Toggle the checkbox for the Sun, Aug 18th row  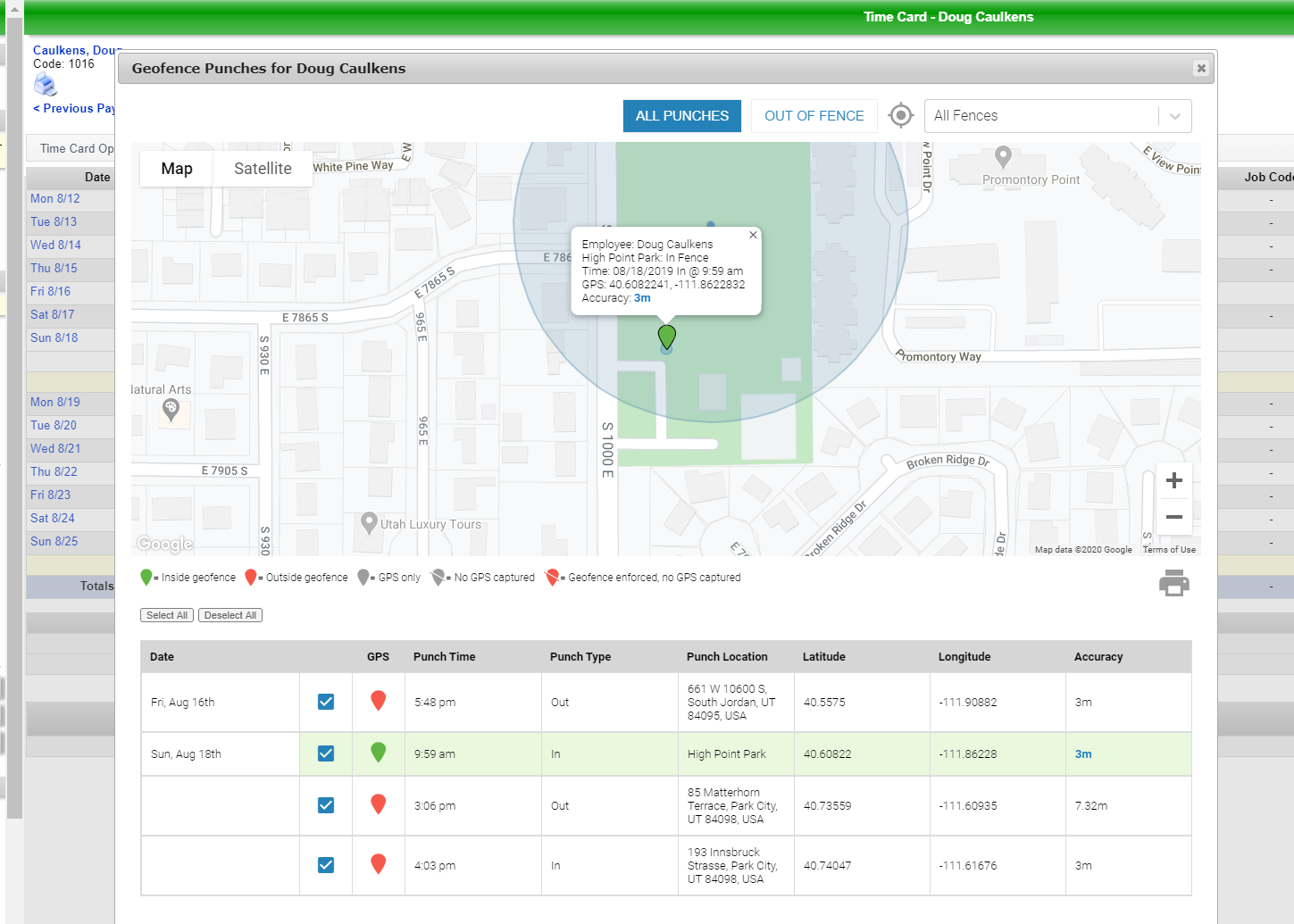pos(325,753)
